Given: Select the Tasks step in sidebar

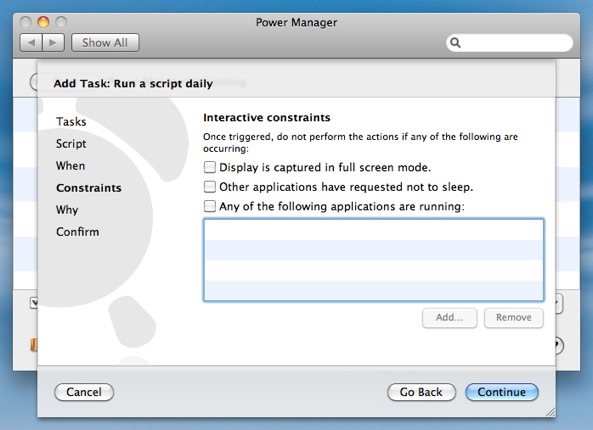Looking at the screenshot, I should 71,122.
